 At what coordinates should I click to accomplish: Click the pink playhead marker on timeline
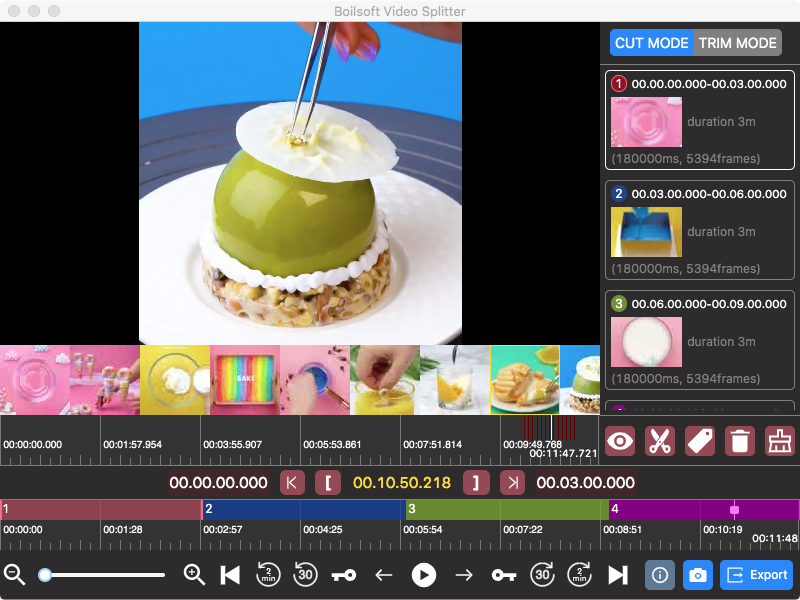point(735,509)
